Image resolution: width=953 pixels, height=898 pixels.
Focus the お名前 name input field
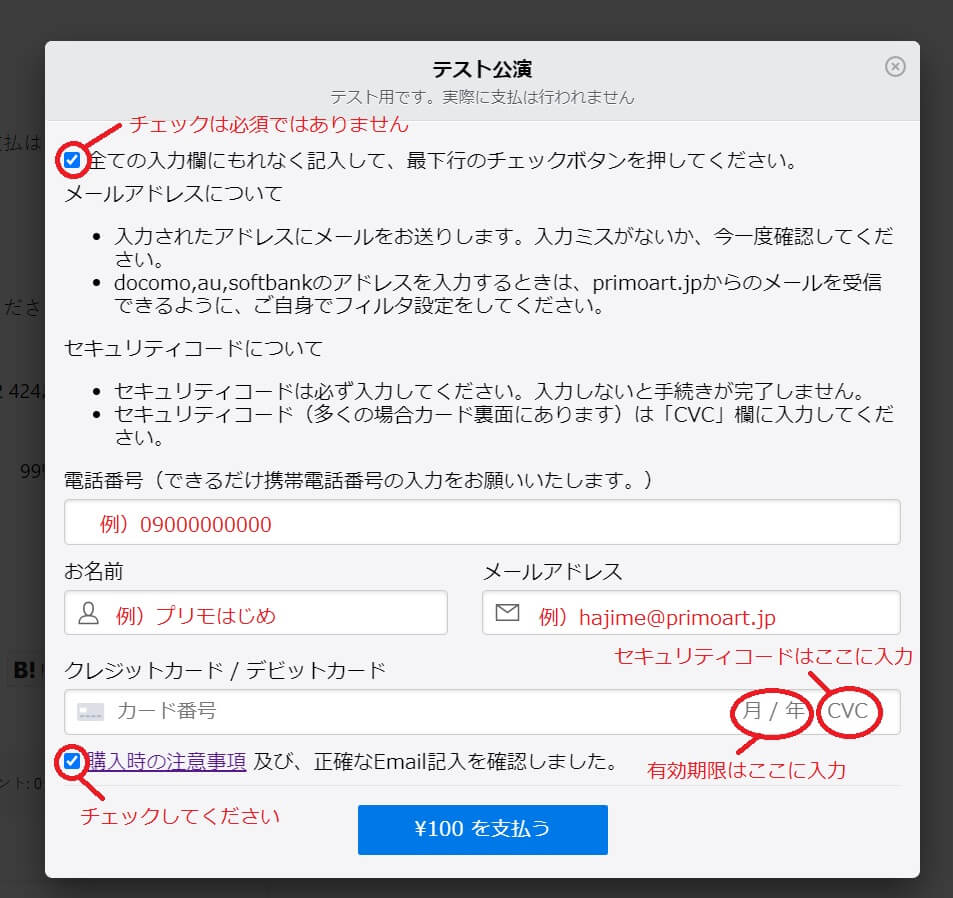click(x=256, y=613)
